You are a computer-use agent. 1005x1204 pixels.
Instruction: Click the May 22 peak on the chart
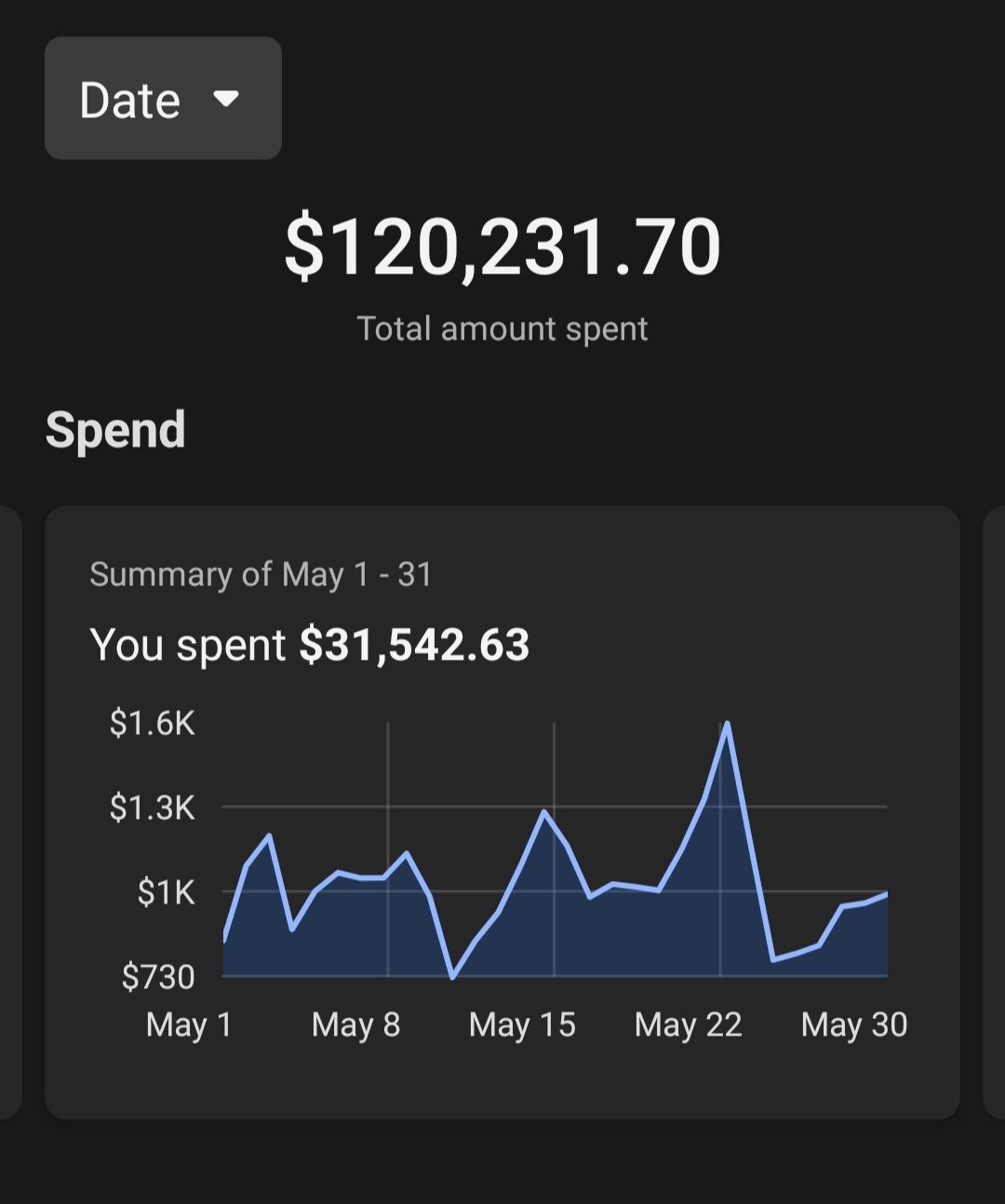[727, 723]
